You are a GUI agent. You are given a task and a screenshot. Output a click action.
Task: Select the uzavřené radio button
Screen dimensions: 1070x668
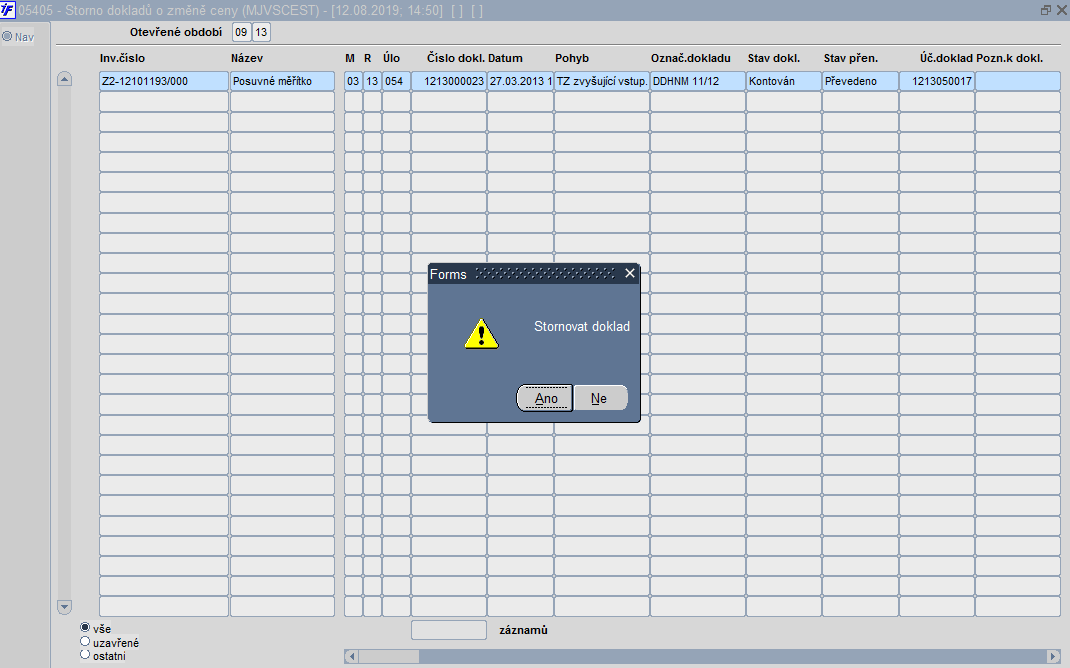click(85, 641)
